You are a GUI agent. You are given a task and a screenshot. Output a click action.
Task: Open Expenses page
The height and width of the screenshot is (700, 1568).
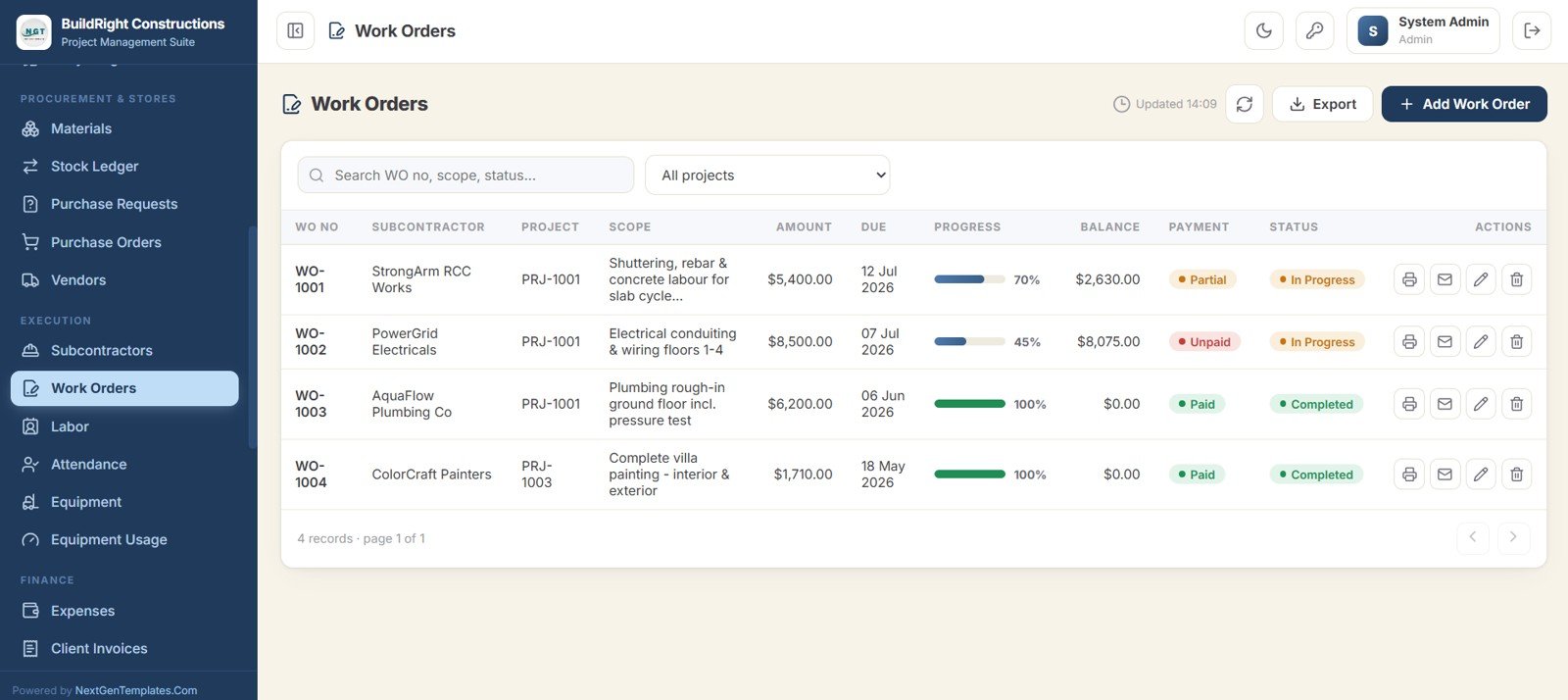pos(124,611)
